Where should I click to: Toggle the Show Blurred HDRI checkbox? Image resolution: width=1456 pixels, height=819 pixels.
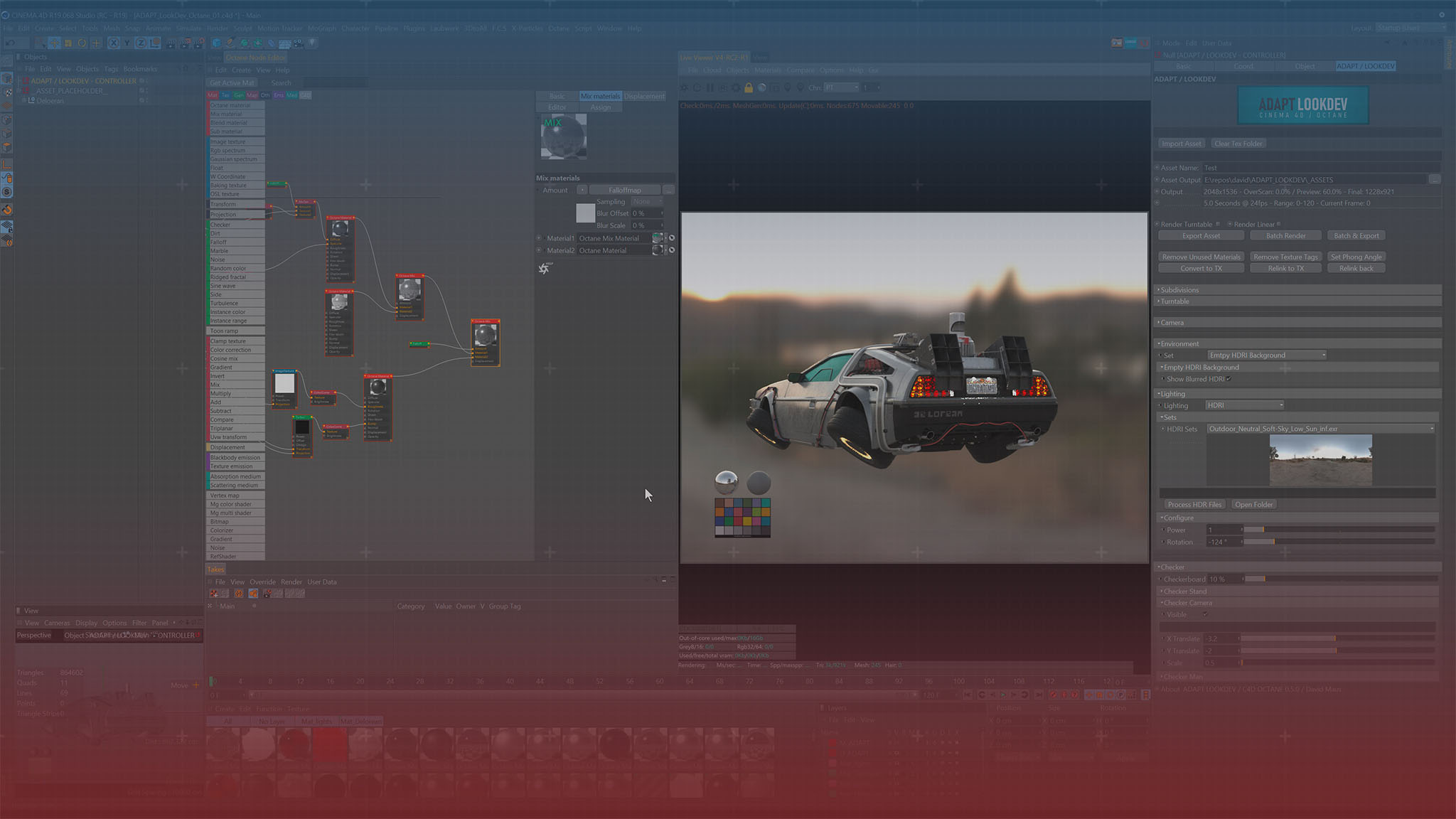(x=1228, y=379)
